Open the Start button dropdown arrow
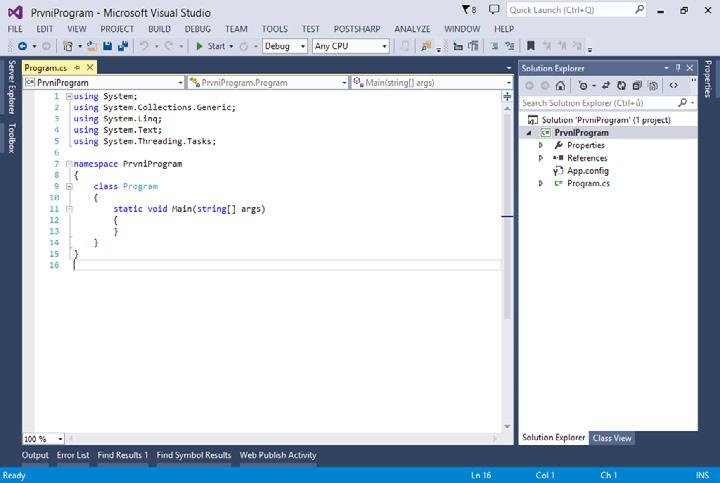The height and width of the screenshot is (483, 720). [x=231, y=46]
